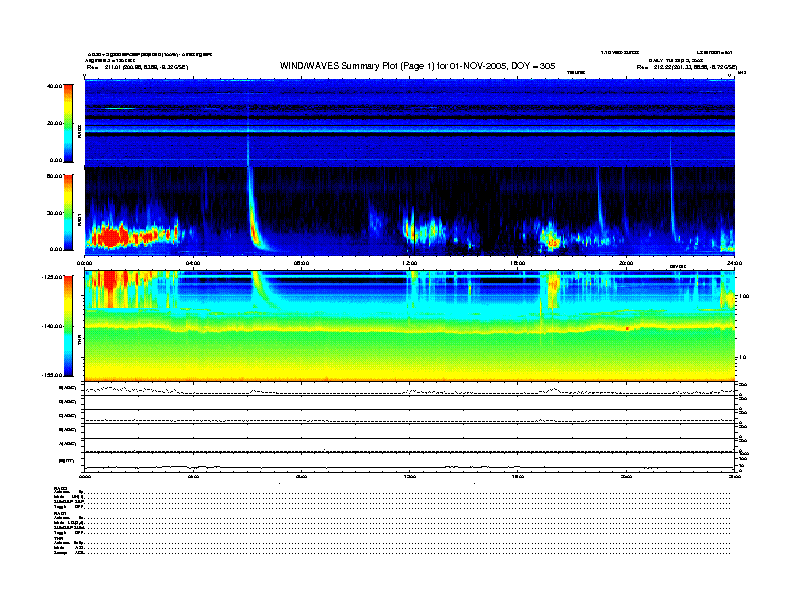
Task: Click the 04:00 tick label under RAD1 spectrogram
Action: pos(193,263)
